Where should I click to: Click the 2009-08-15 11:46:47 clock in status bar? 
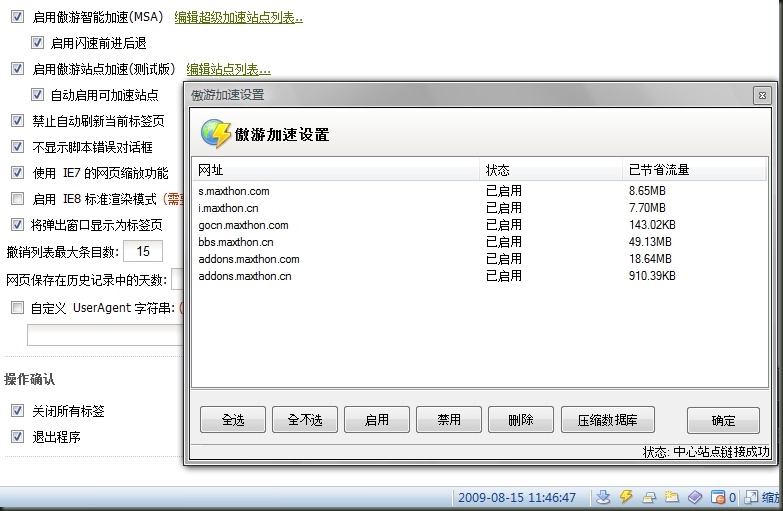click(517, 498)
